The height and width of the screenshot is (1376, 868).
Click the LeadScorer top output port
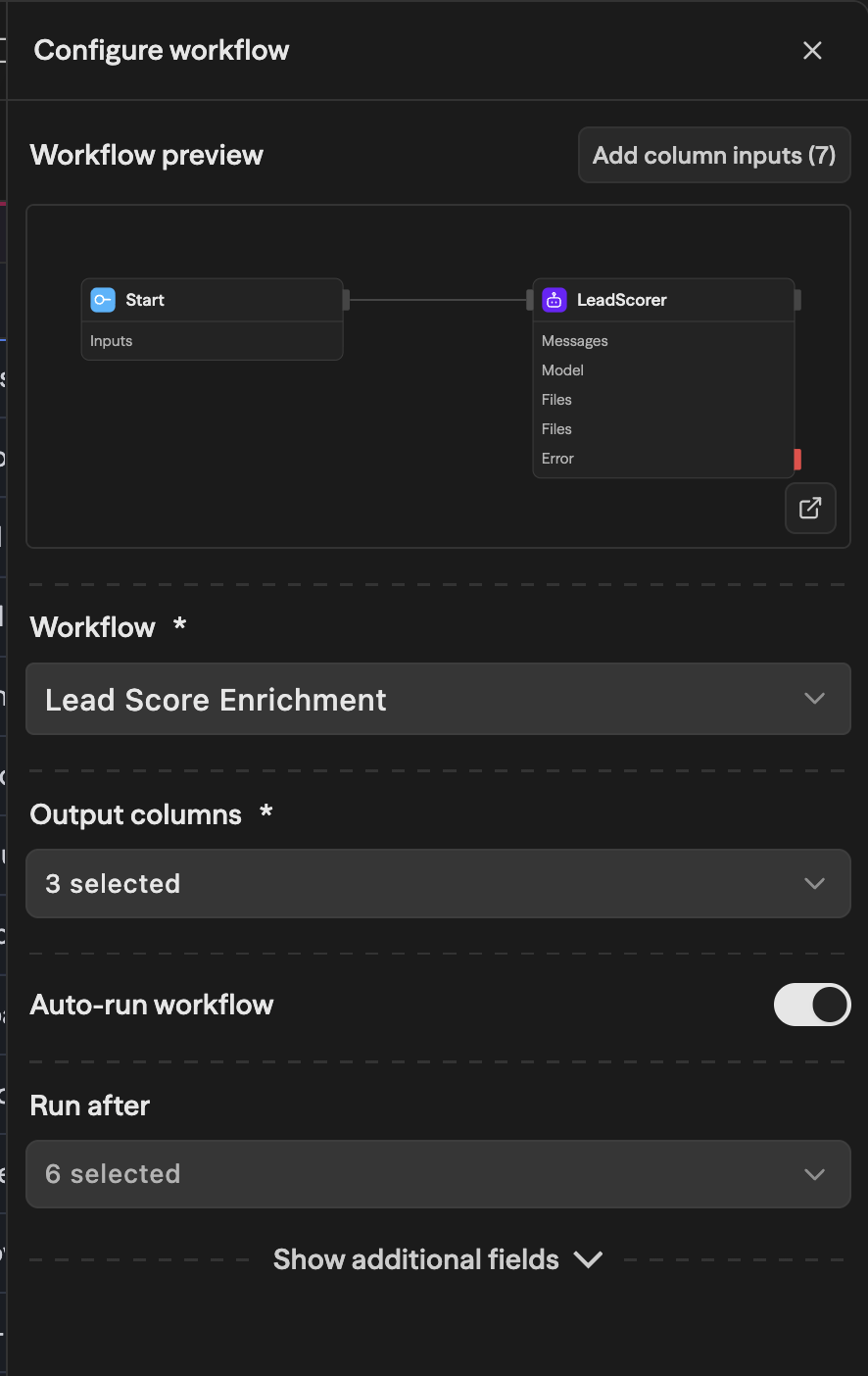[x=797, y=300]
